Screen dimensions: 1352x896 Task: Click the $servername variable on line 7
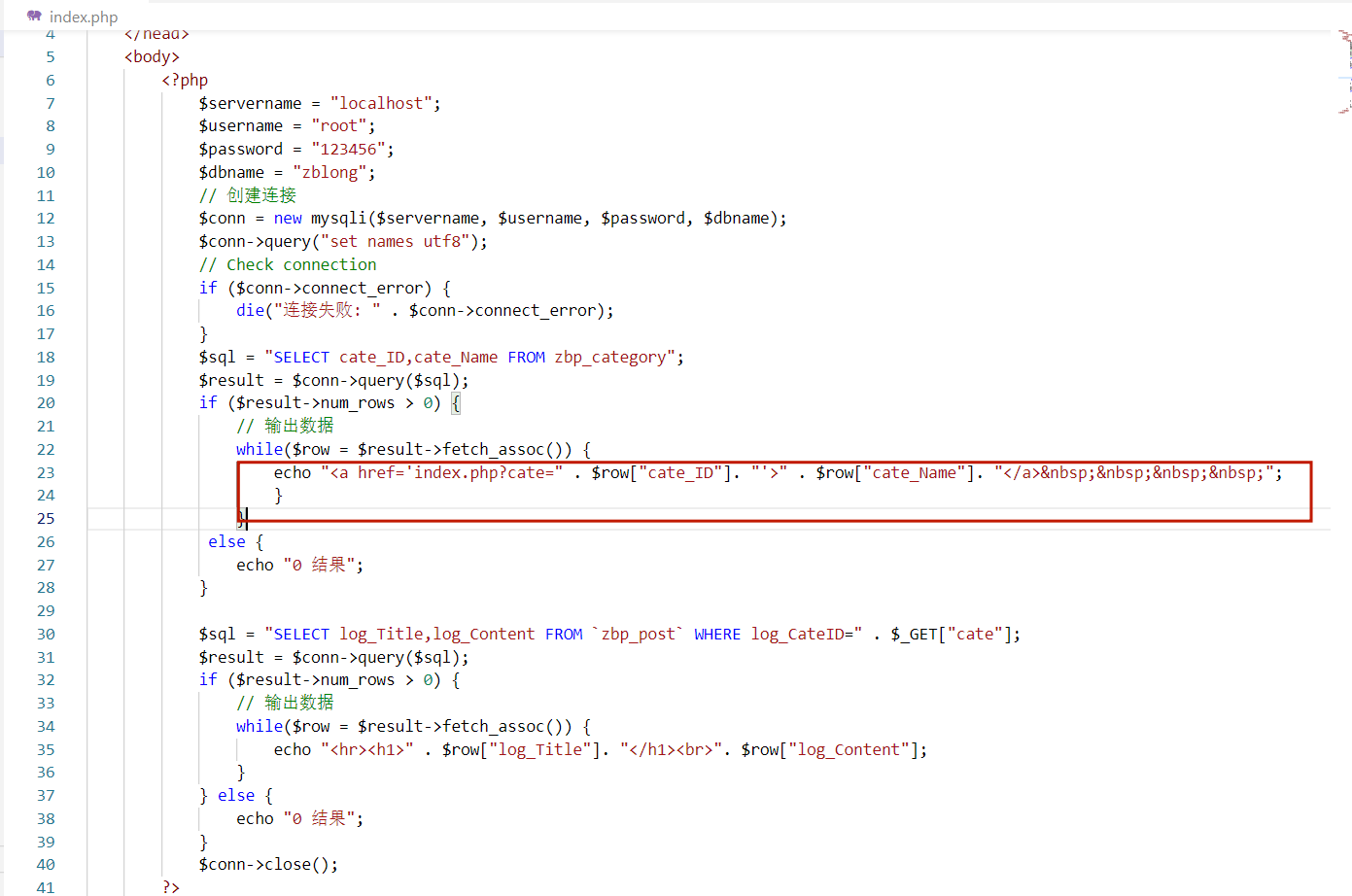point(250,104)
